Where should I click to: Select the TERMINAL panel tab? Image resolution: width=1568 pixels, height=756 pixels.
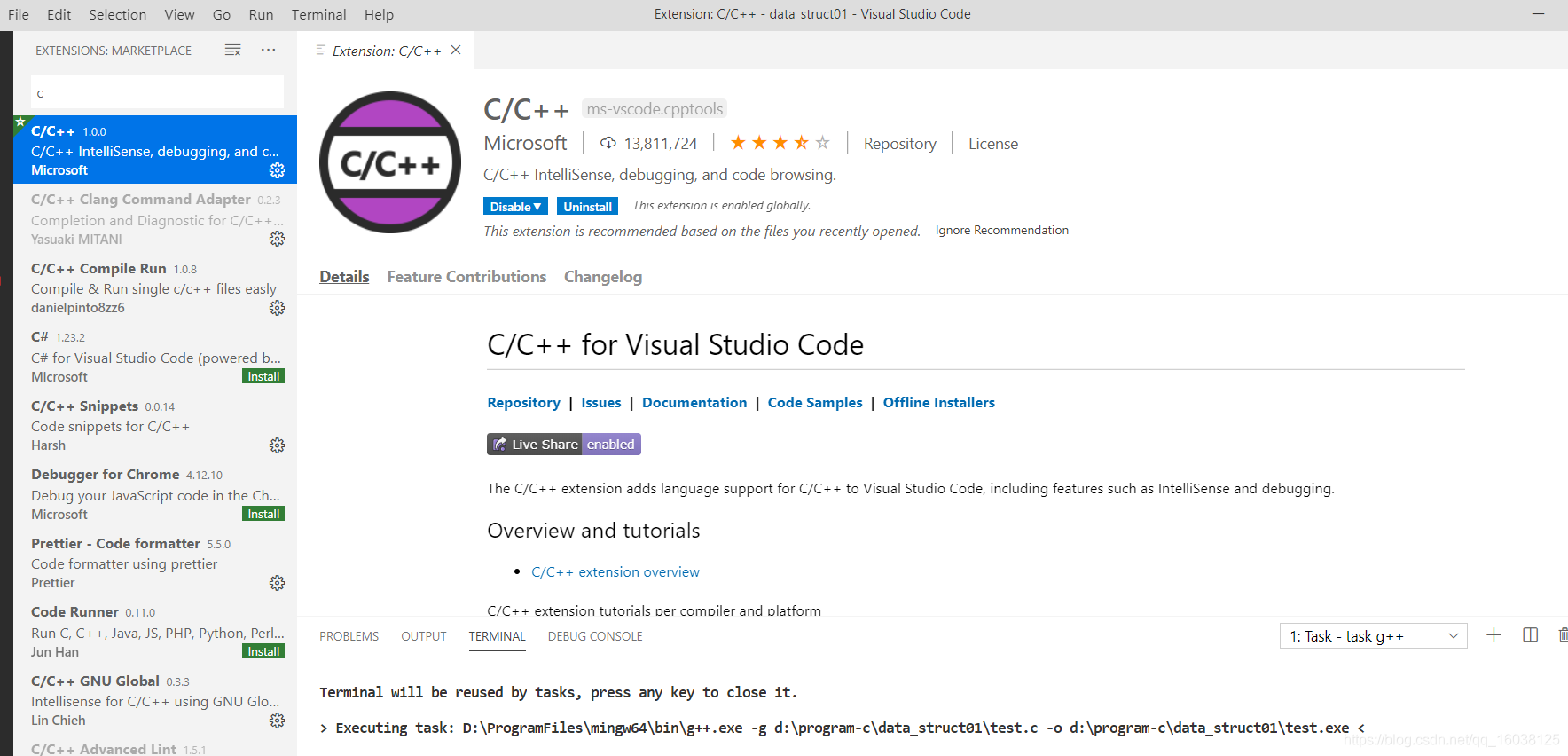pos(498,636)
